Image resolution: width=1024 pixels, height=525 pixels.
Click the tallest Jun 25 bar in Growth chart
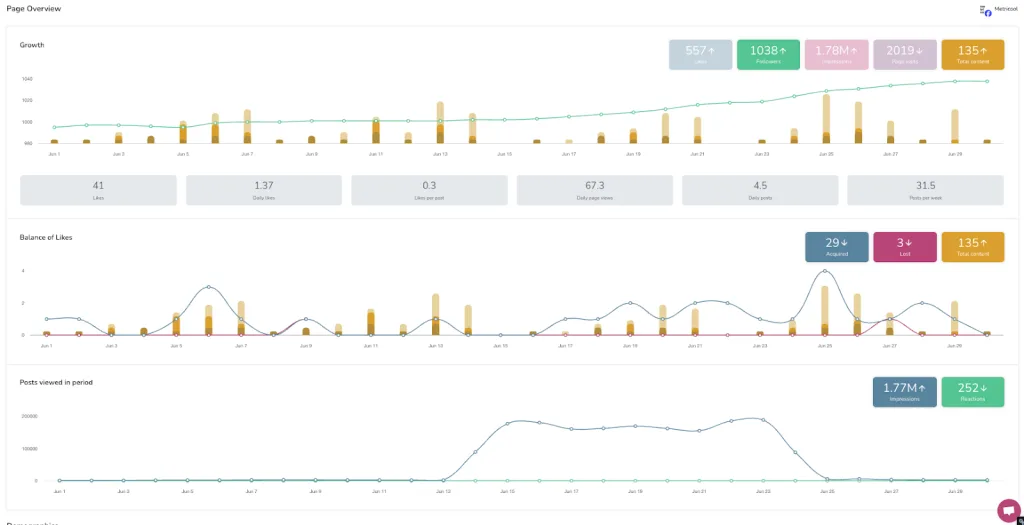point(826,118)
